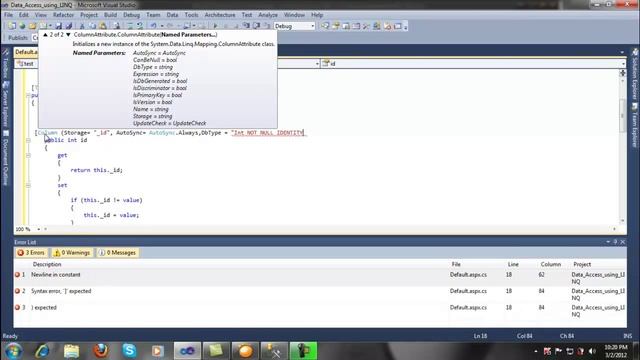
Task: Open the Solution Explorer side tab
Action: coord(635,73)
